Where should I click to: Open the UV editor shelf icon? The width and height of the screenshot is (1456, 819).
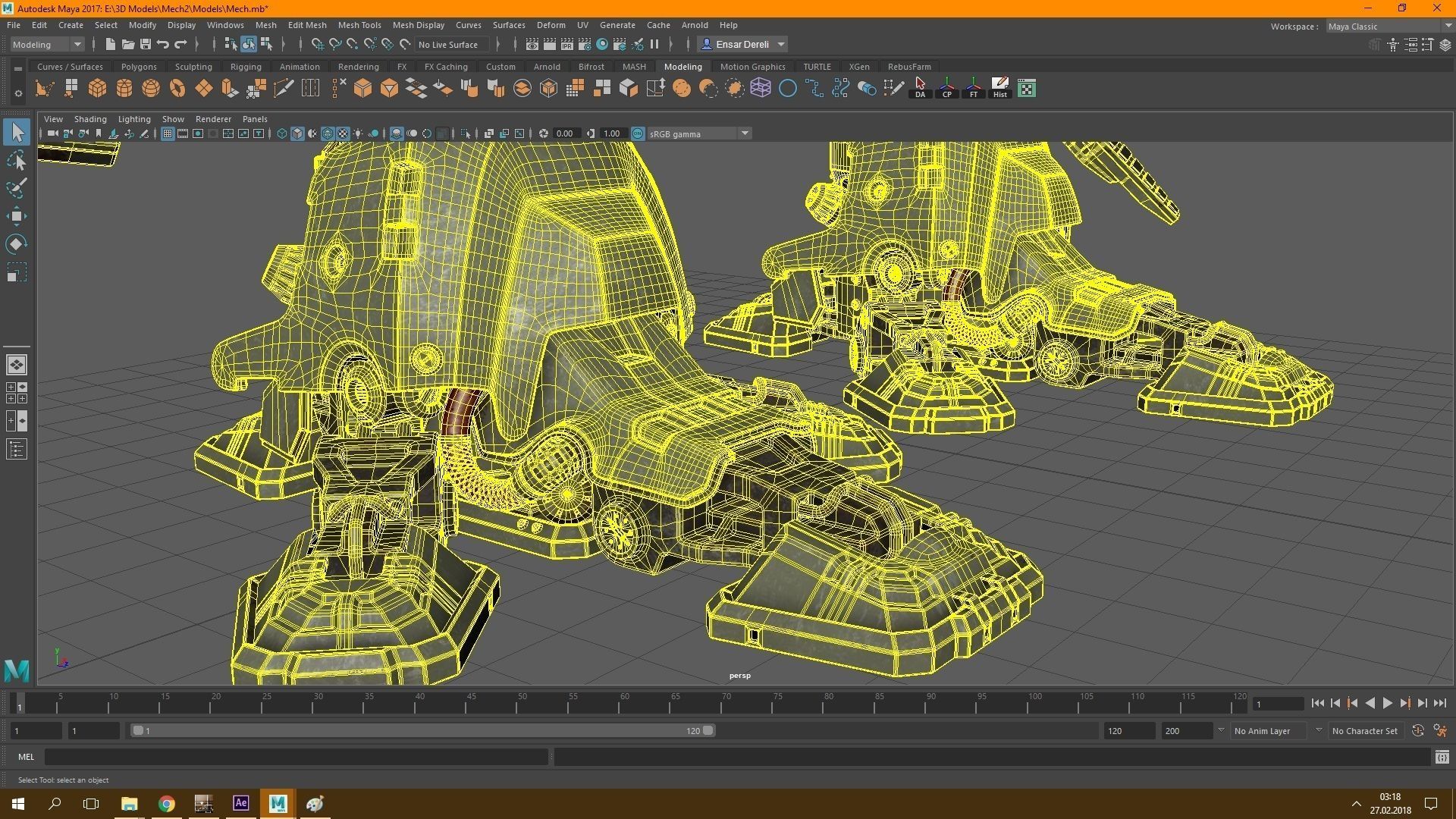1027,89
